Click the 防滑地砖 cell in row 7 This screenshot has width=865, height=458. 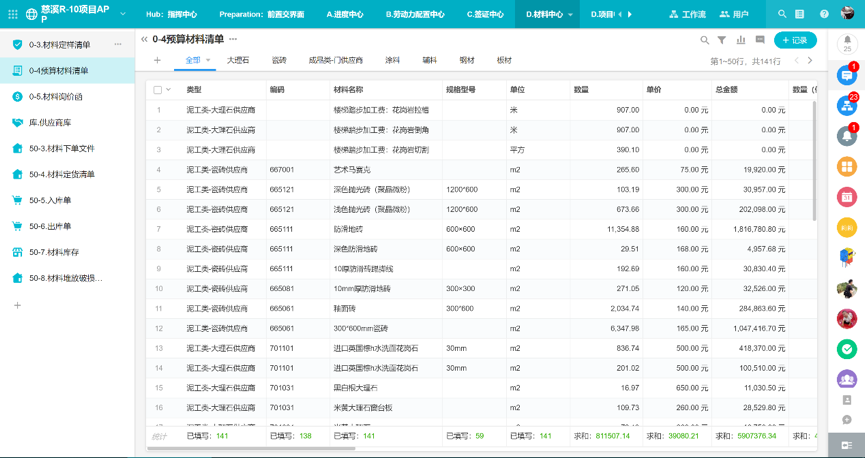tap(386, 229)
